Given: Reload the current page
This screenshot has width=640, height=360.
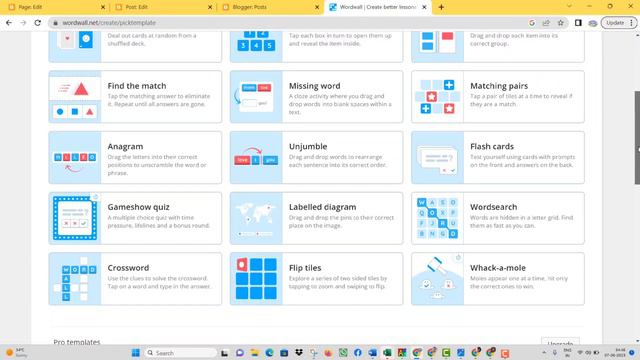Looking at the screenshot, I should (38, 23).
